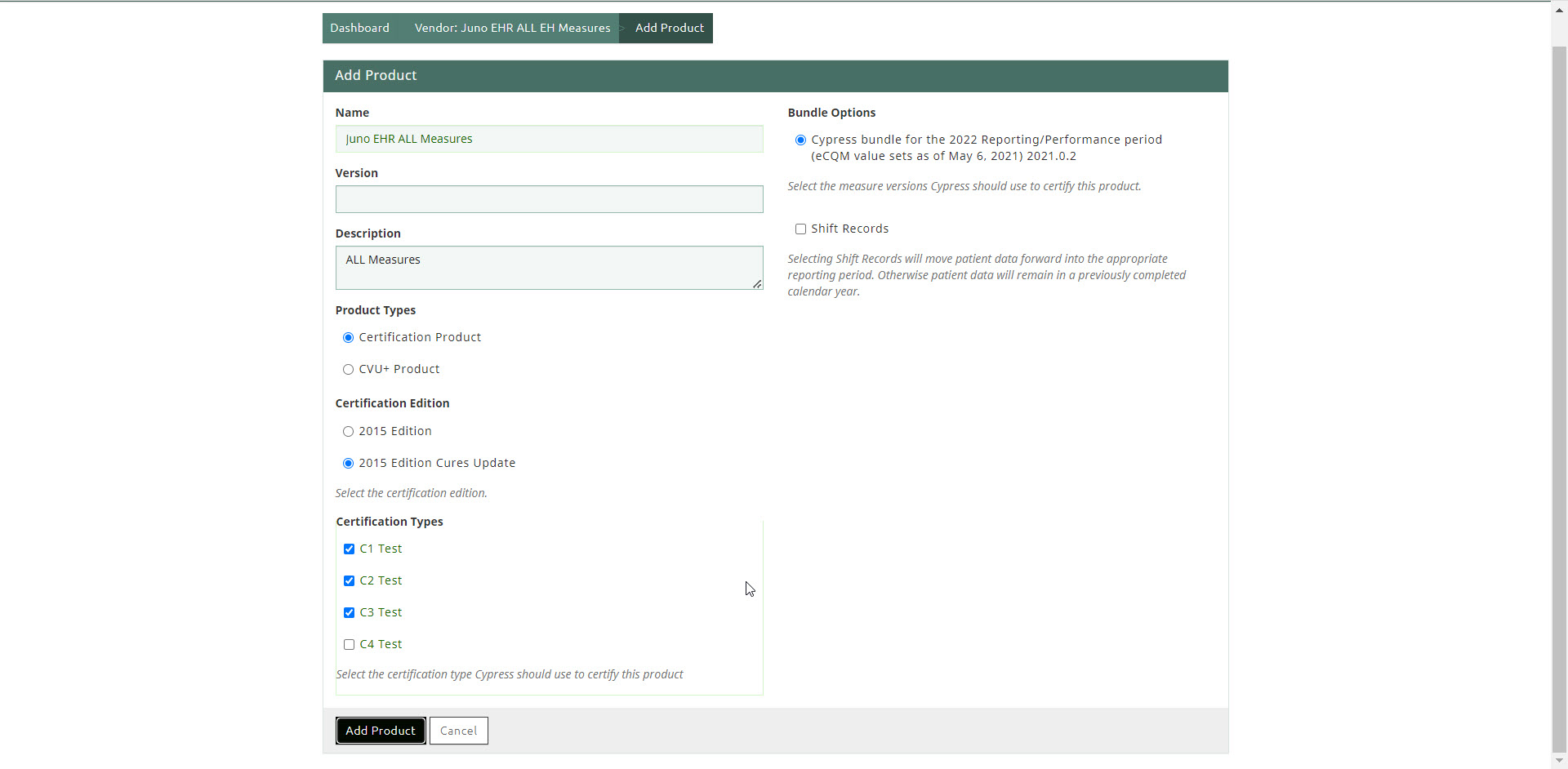
Task: Submit the Add Product button
Action: tap(381, 731)
